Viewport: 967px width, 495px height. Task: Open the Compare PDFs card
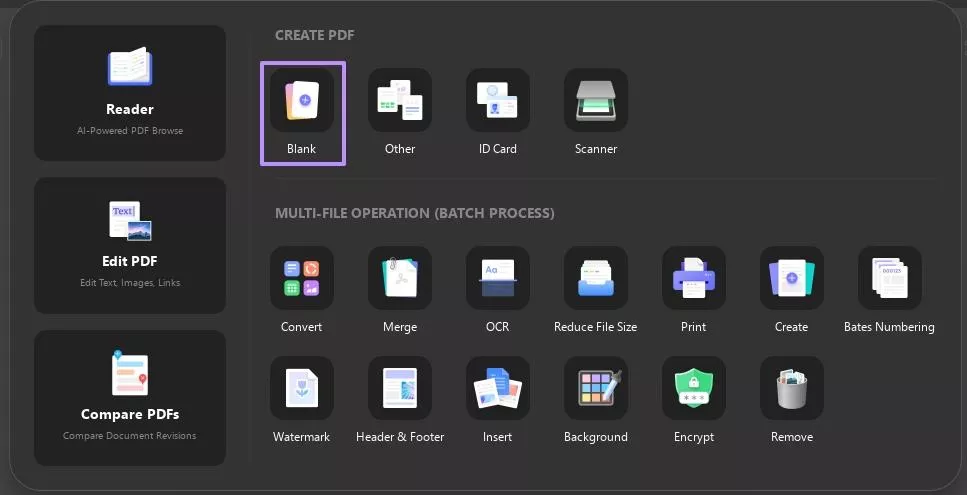(130, 398)
